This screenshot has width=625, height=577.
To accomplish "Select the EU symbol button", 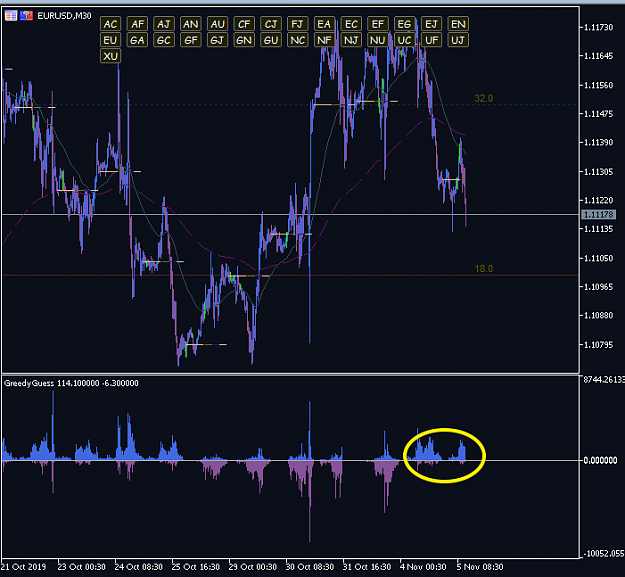I will pos(110,40).
